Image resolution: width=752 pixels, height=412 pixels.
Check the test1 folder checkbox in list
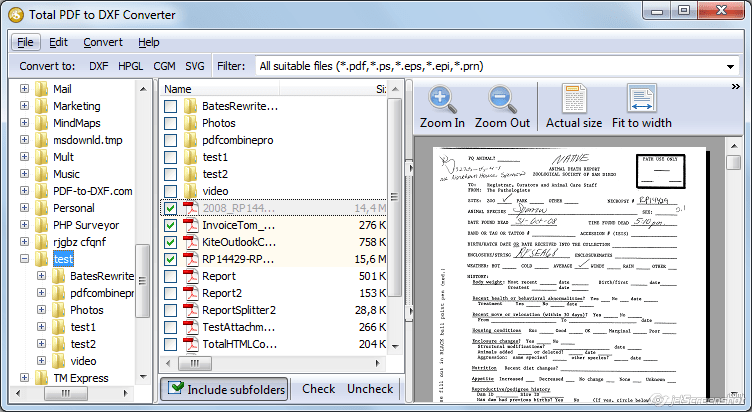pos(170,157)
